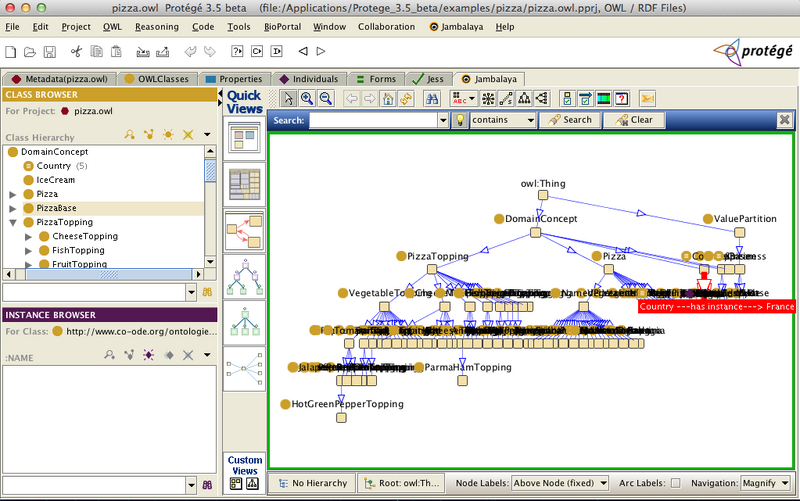Viewport: 800px width, 501px height.
Task: Save the project with floppy icon
Action: pos(49,52)
